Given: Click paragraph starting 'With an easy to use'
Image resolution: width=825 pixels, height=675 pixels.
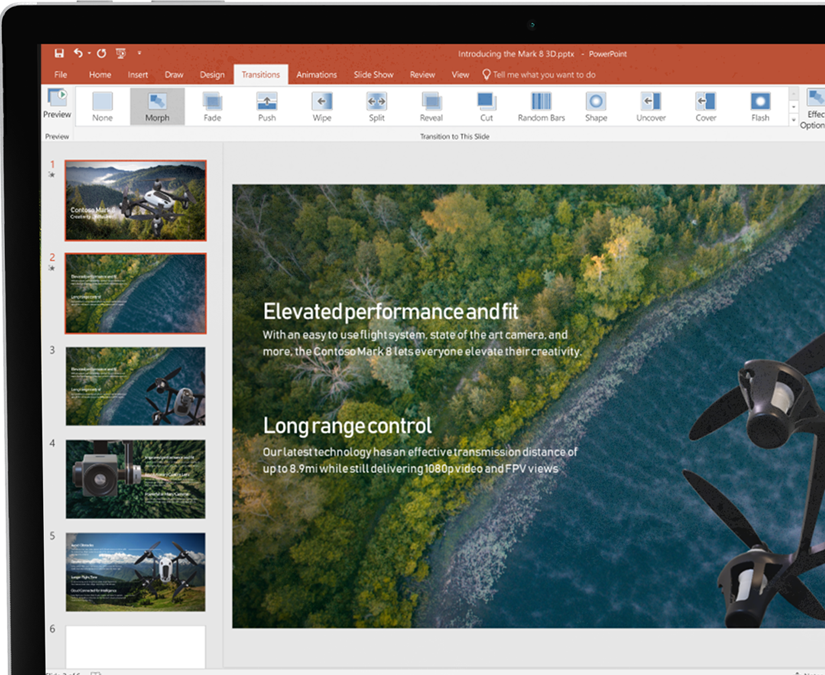Looking at the screenshot, I should [422, 343].
